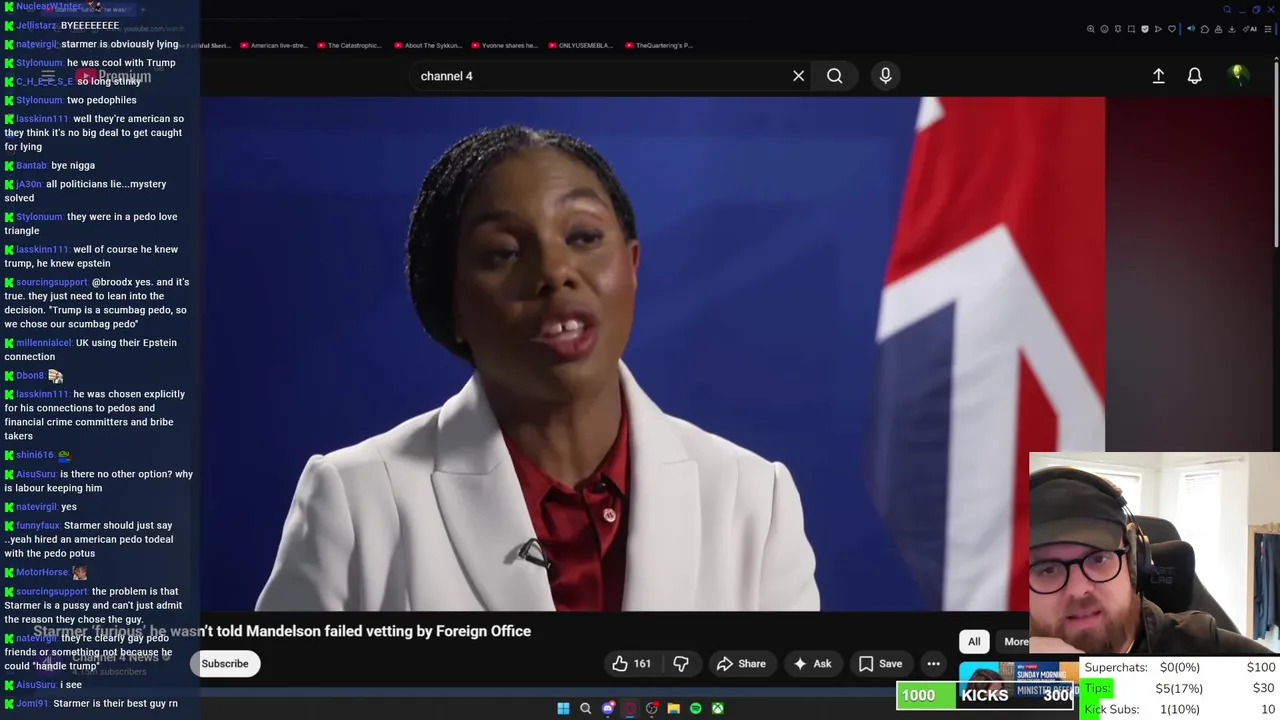Click video title 'Mandelson failed vetting by Foreign Office'
This screenshot has height=720, width=1280.
[388, 631]
